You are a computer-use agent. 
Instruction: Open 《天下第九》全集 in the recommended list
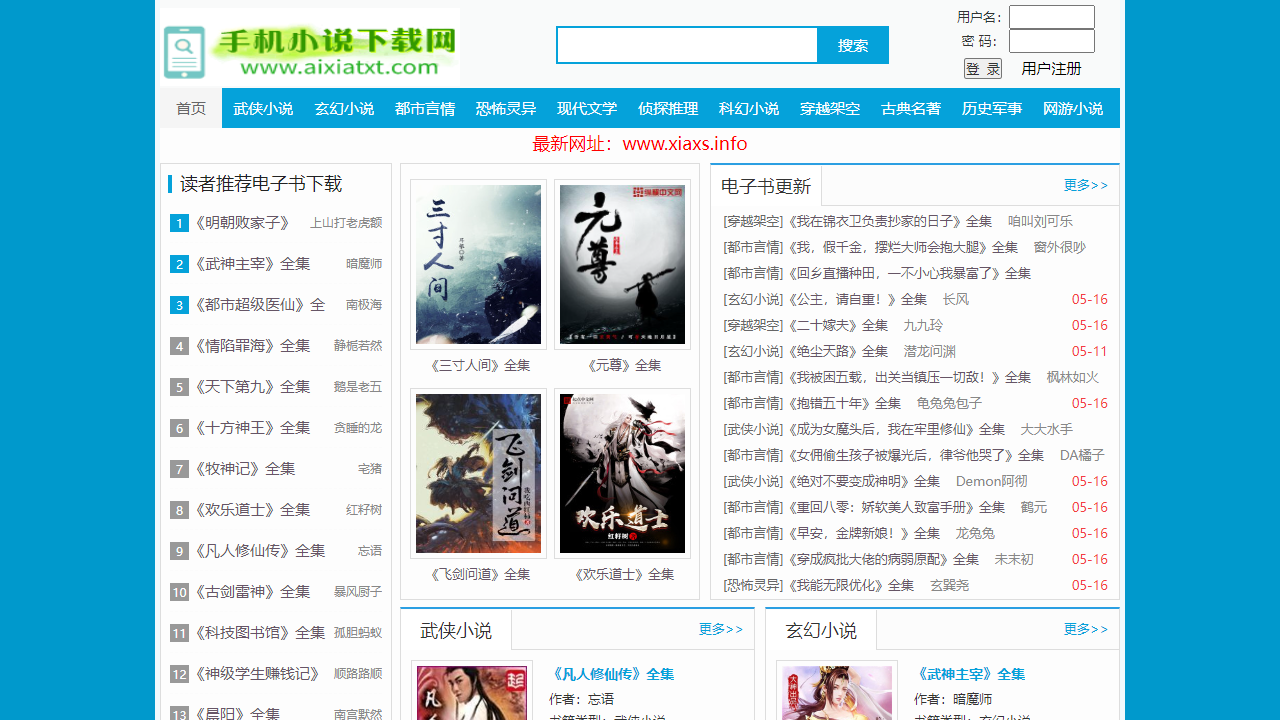(x=252, y=387)
